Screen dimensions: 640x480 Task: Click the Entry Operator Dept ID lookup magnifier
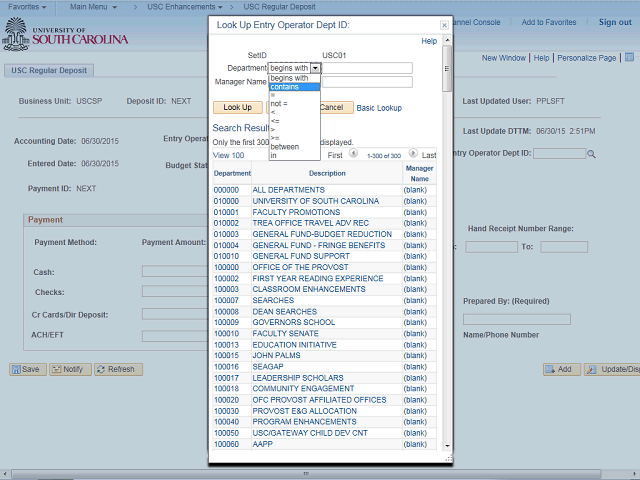591,154
